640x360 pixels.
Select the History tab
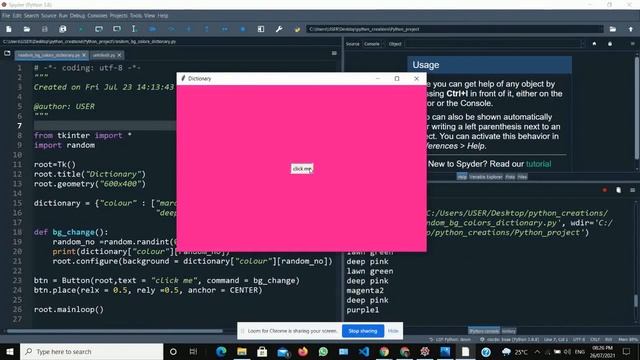pyautogui.click(x=509, y=331)
